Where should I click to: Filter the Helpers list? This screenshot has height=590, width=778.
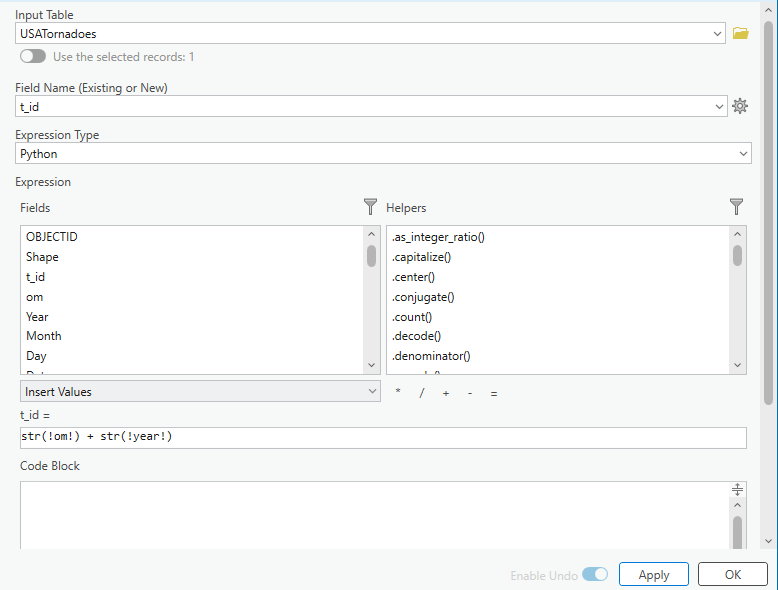coord(737,207)
